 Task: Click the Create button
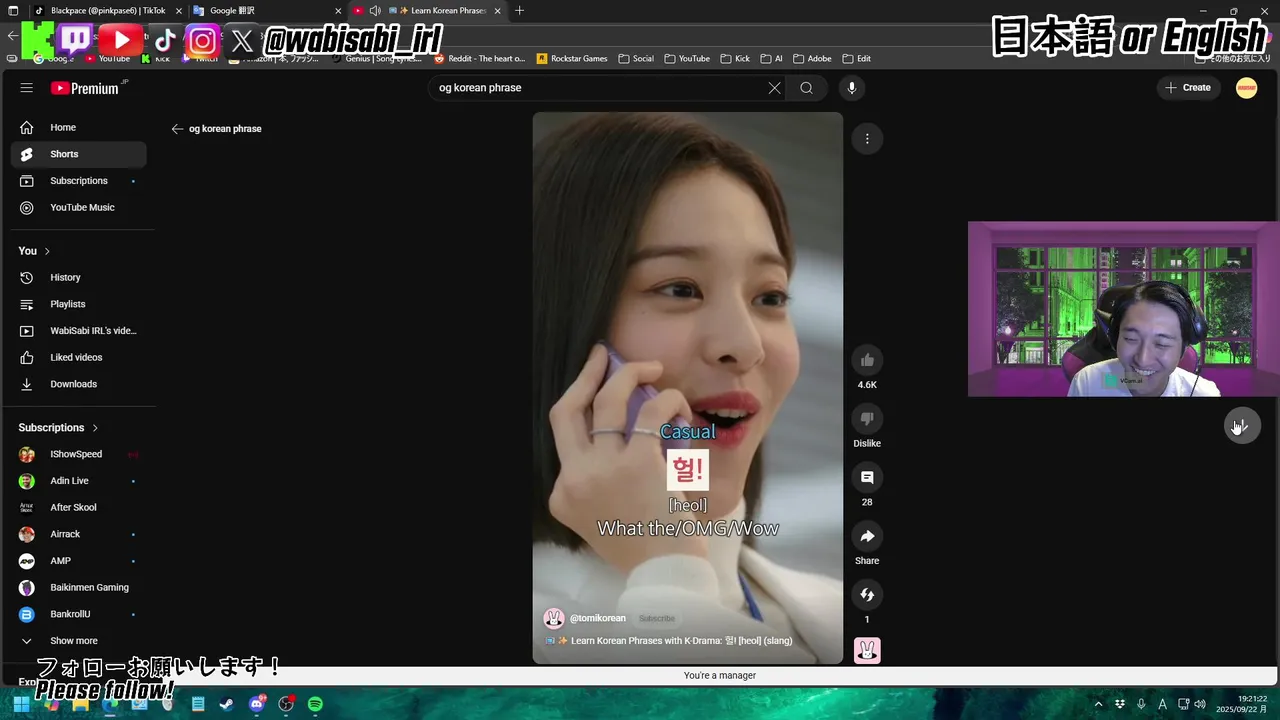point(1188,88)
